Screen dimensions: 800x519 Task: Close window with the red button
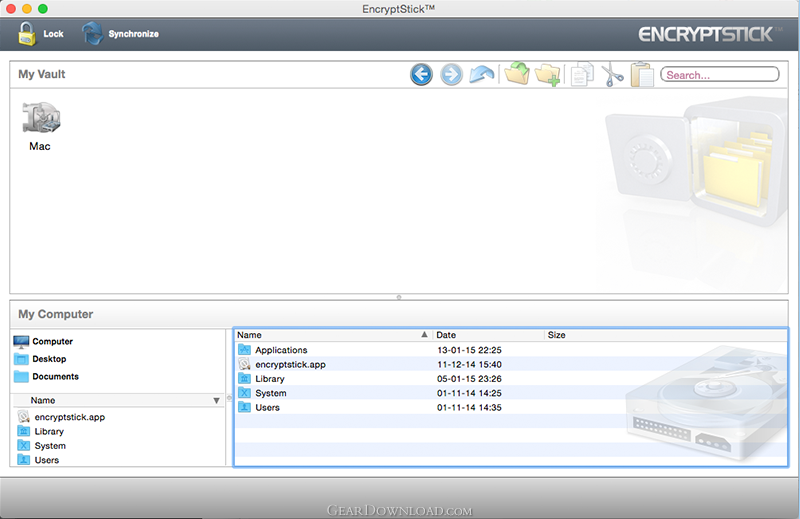11,9
